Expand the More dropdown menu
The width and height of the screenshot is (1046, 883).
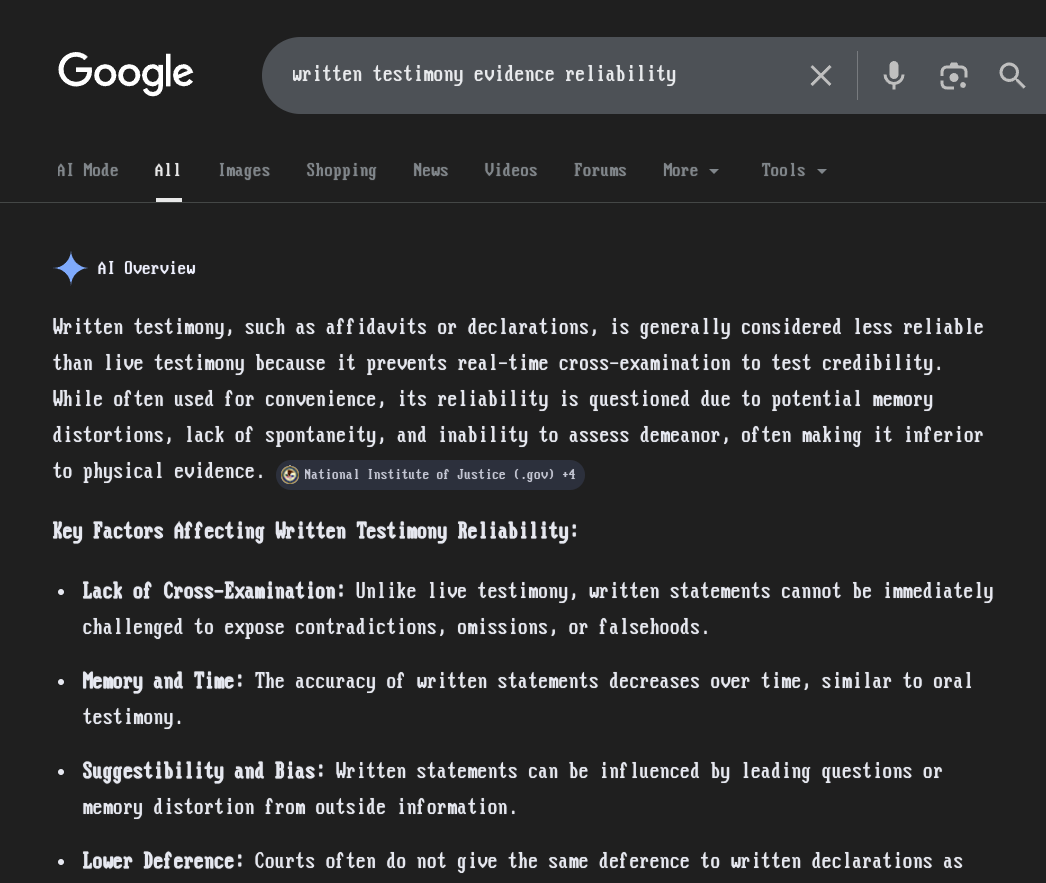(690, 171)
